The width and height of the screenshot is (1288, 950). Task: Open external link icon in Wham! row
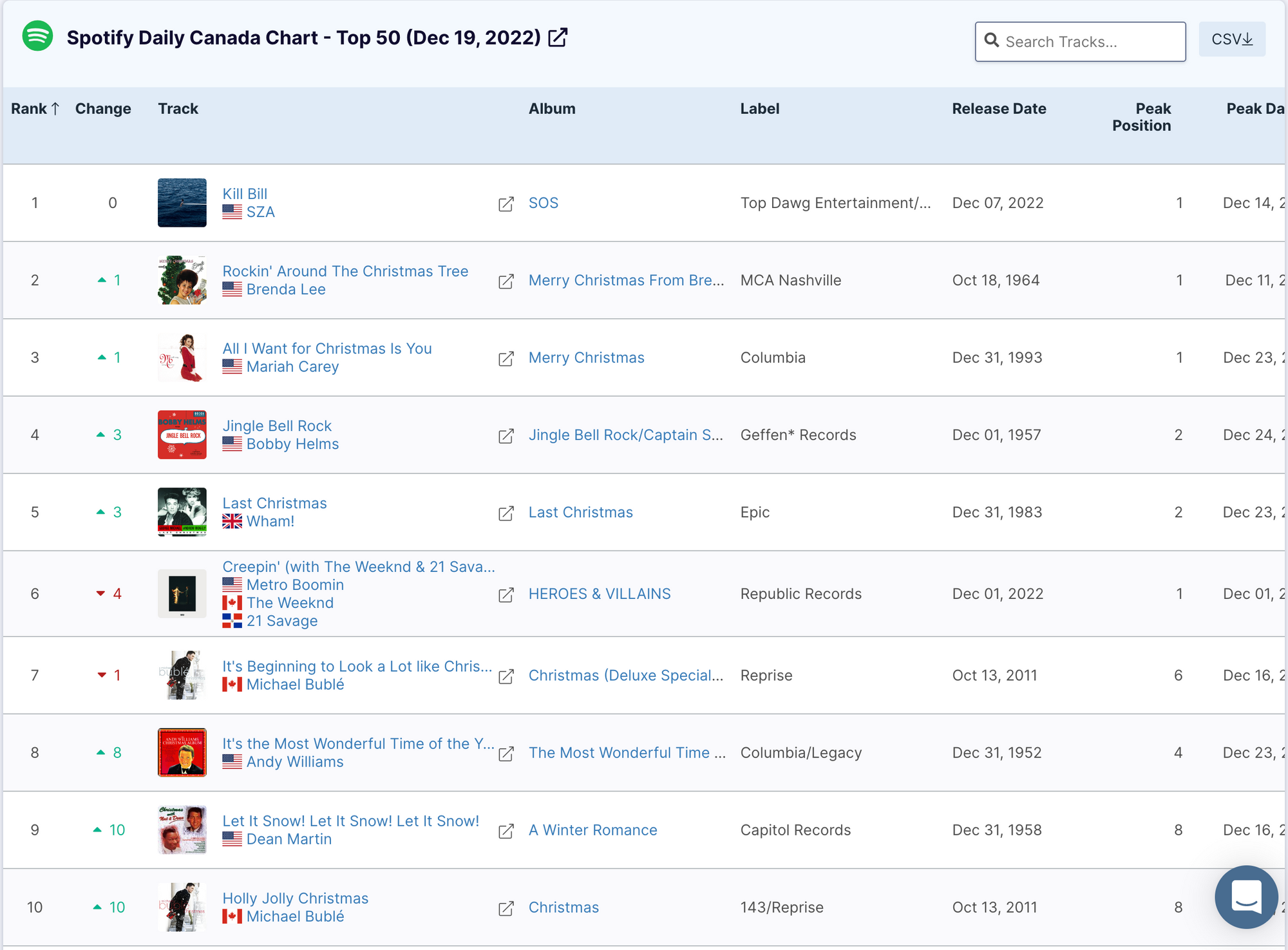point(506,513)
